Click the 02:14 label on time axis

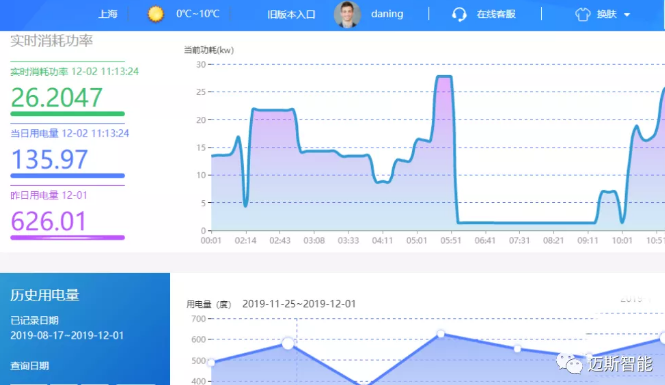pos(246,240)
